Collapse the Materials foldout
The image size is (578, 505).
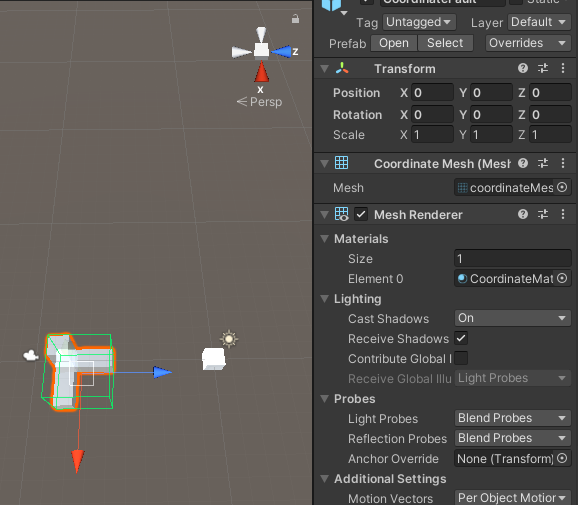(325, 239)
